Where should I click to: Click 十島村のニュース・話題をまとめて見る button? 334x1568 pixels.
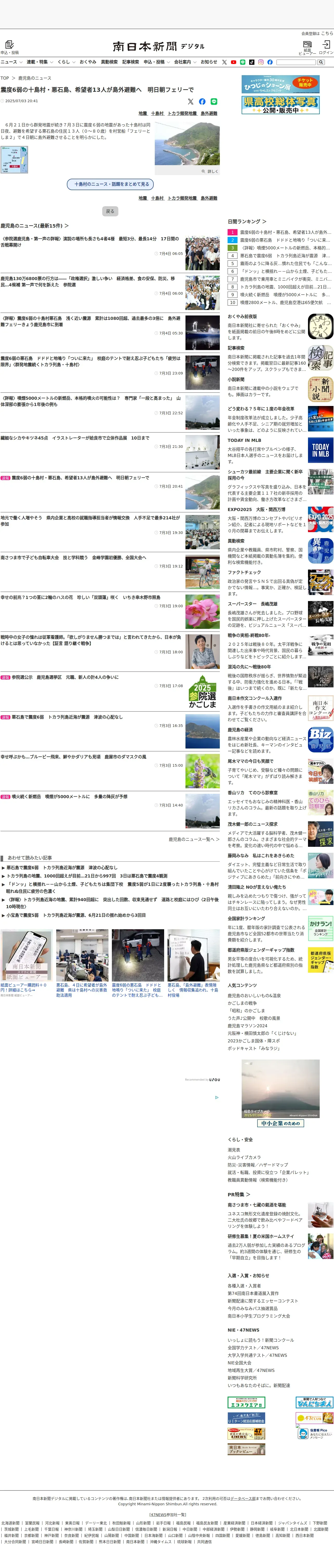[x=110, y=184]
